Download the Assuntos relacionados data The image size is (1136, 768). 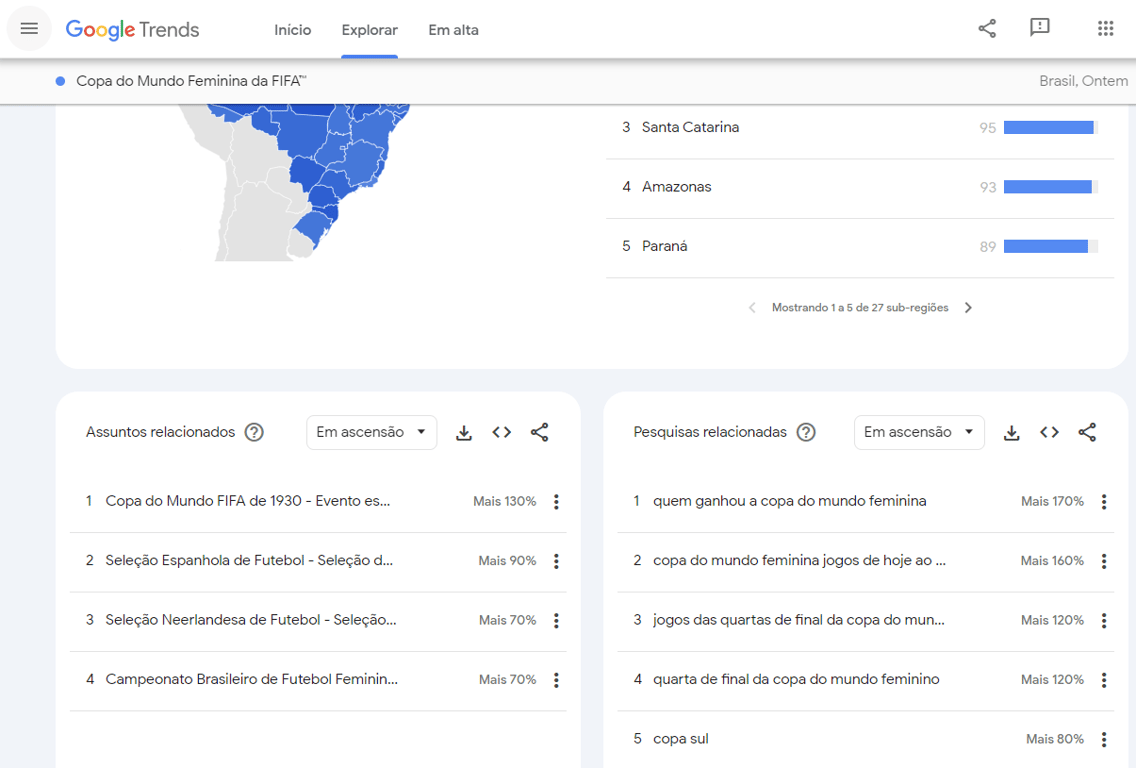click(464, 432)
